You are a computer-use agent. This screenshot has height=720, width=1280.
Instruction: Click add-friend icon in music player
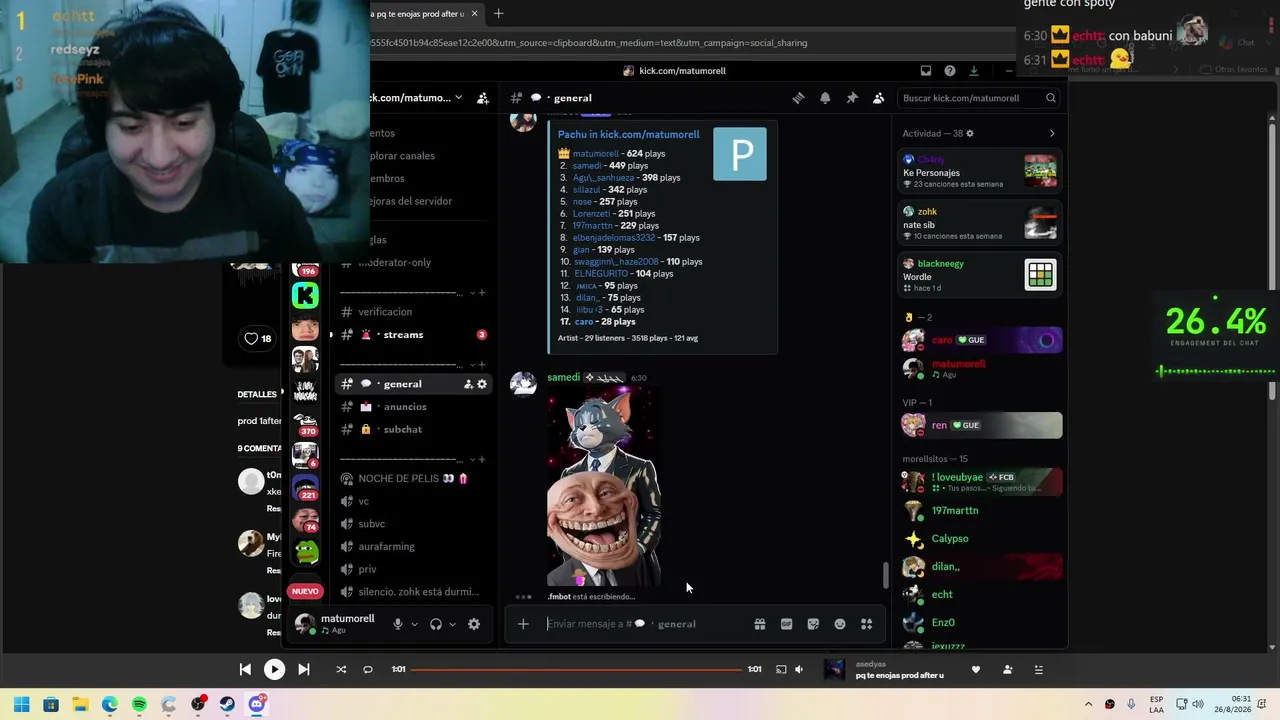[x=1007, y=670]
